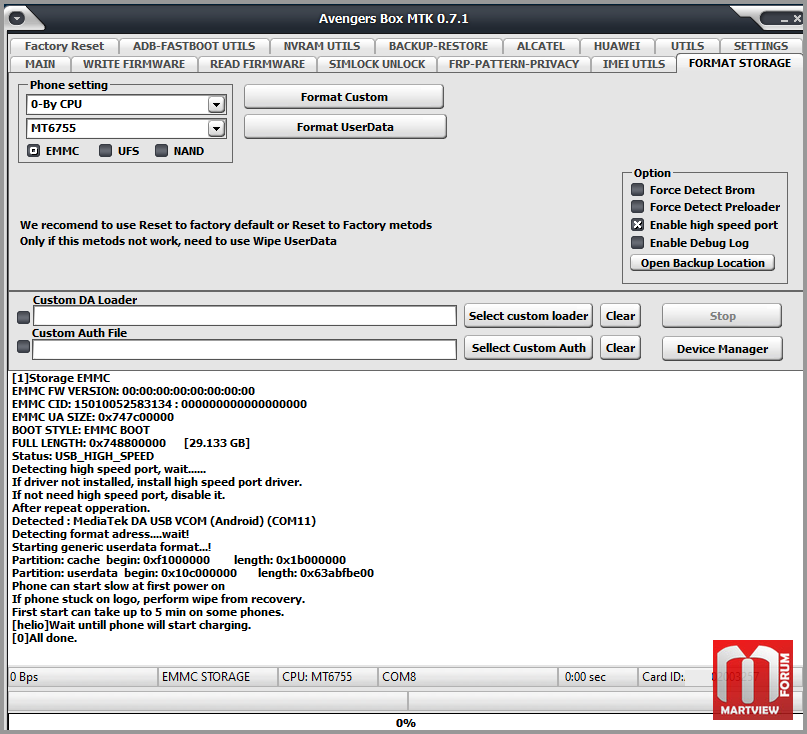Click log line '[1]Storage EMMC'
This screenshot has width=807, height=734.
tap(61, 378)
